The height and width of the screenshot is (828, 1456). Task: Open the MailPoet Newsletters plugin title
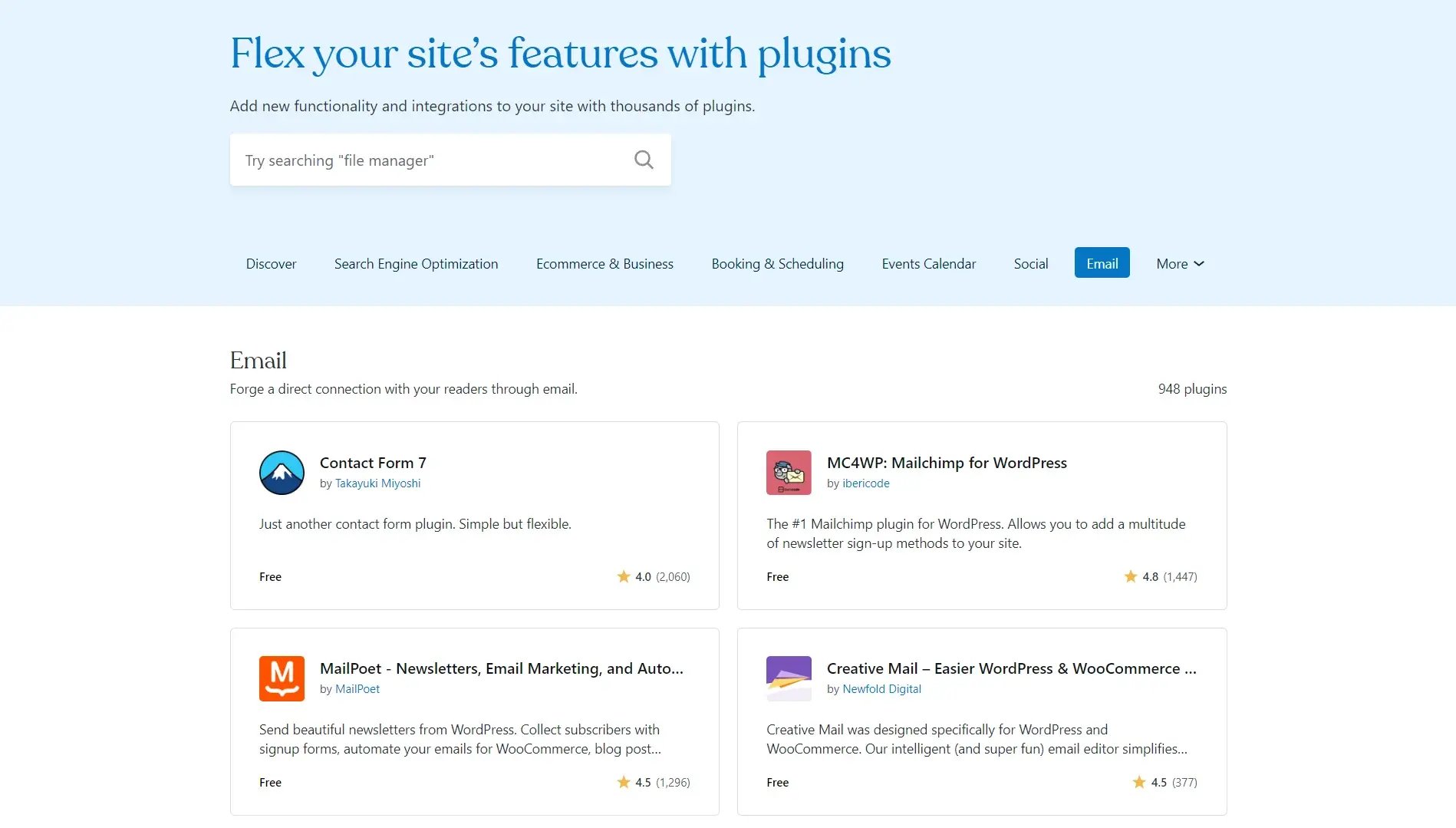[502, 668]
